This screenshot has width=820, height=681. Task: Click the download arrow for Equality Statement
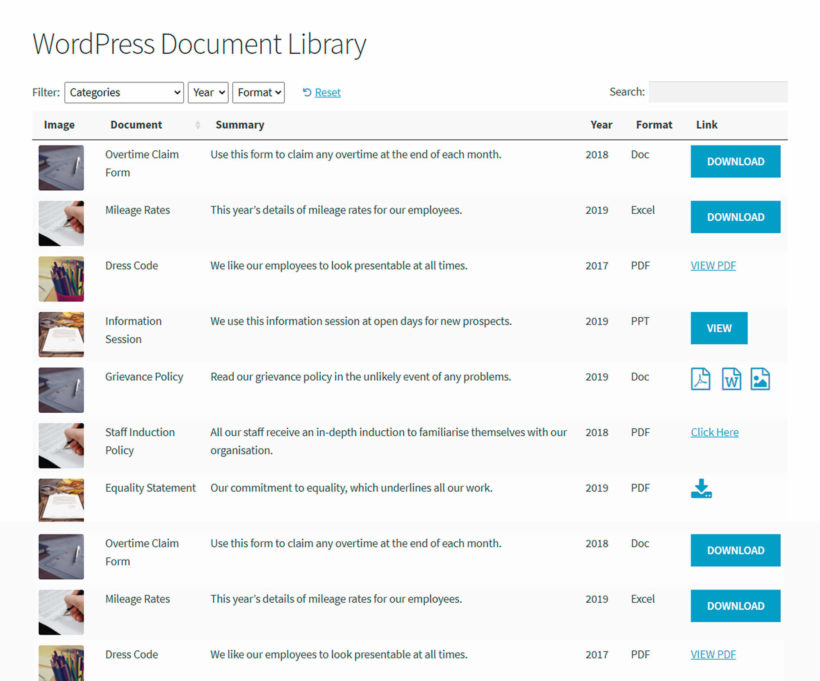701,488
